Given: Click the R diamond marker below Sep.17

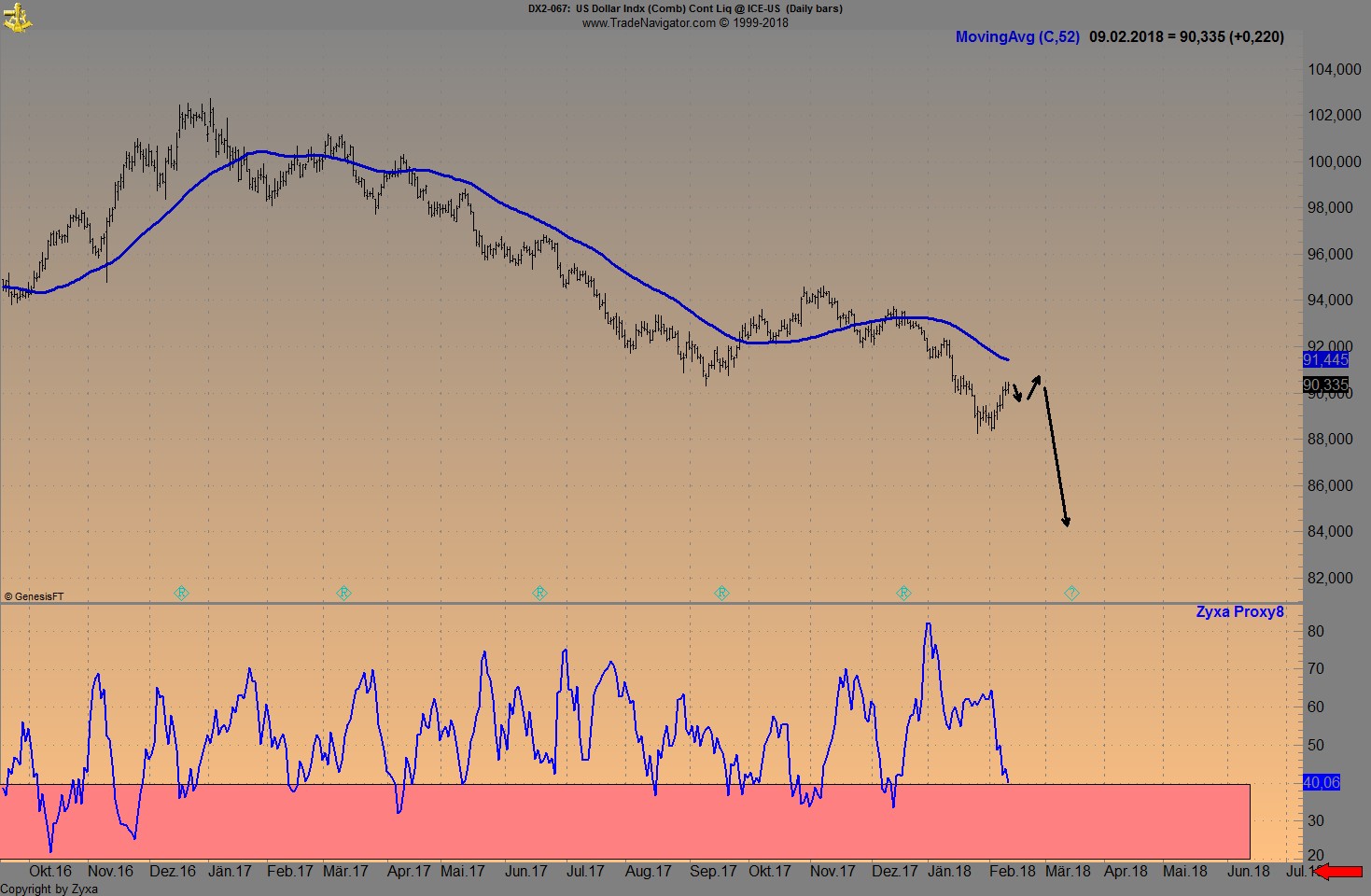Looking at the screenshot, I should tap(721, 592).
